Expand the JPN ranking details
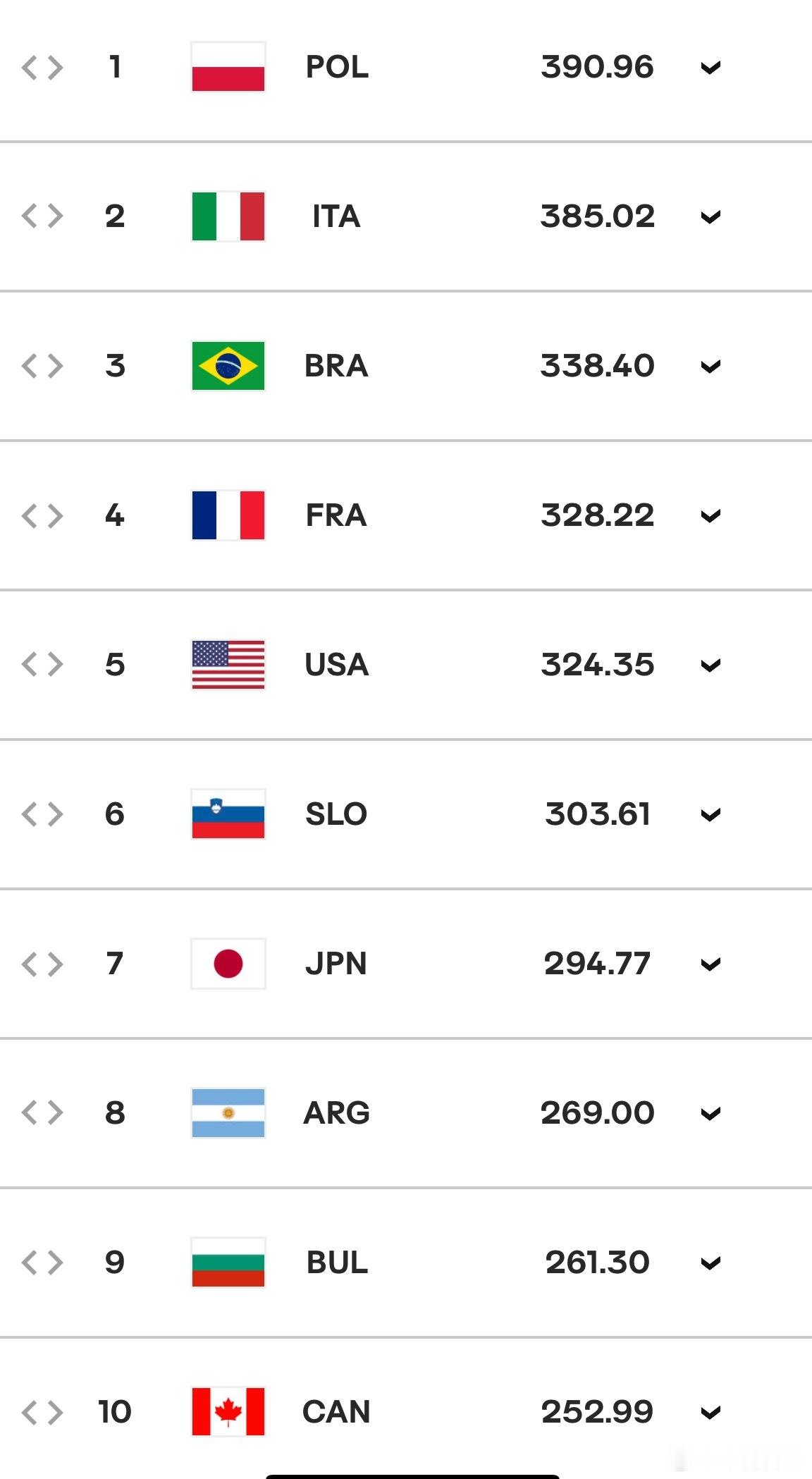Viewport: 812px width, 1479px height. point(710,964)
